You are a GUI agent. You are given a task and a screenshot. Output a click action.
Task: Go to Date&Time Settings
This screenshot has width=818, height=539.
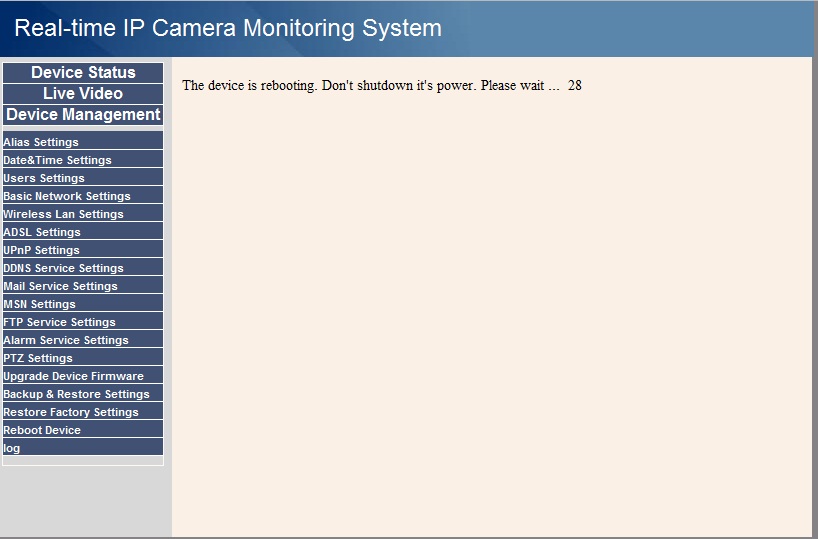point(83,159)
